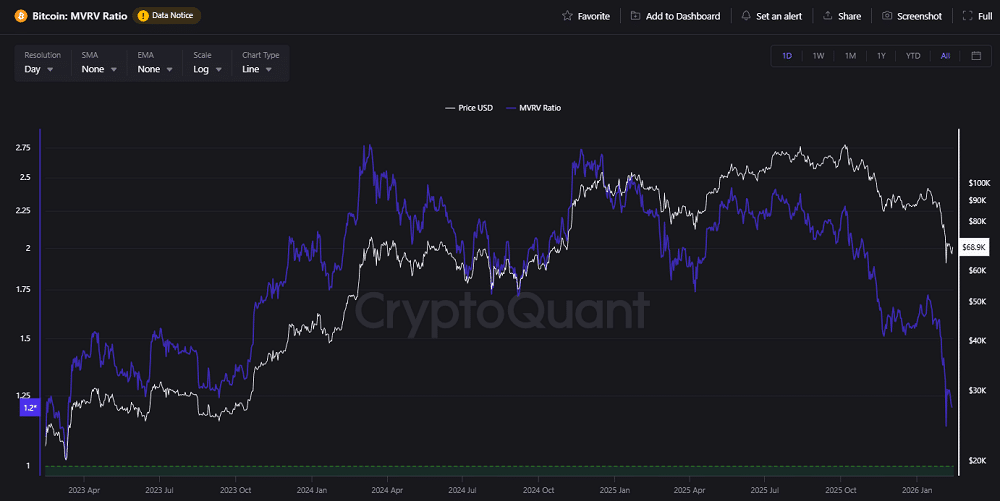1000x501 pixels.
Task: Click the Add to Dashboard icon
Action: 635,15
